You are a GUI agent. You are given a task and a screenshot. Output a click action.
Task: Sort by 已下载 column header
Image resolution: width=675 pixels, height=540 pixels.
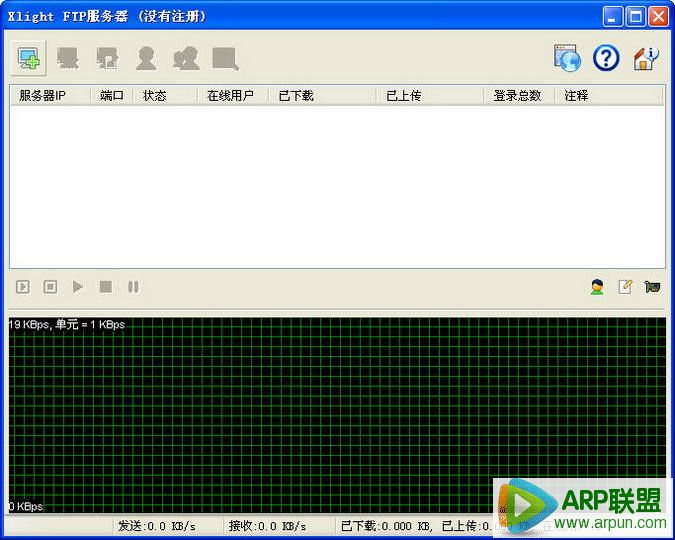322,95
